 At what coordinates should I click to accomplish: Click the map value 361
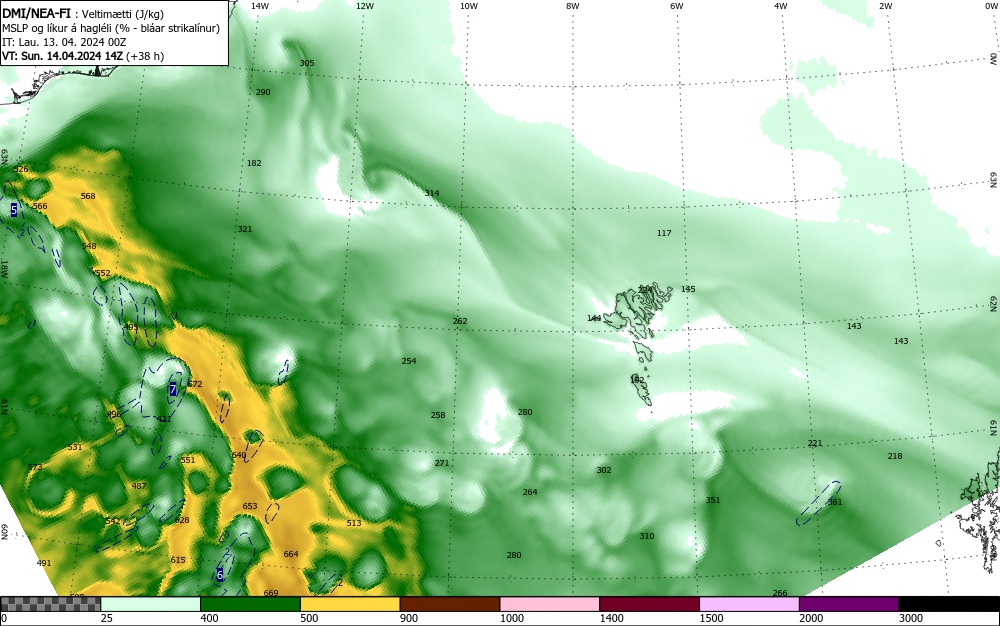point(835,502)
